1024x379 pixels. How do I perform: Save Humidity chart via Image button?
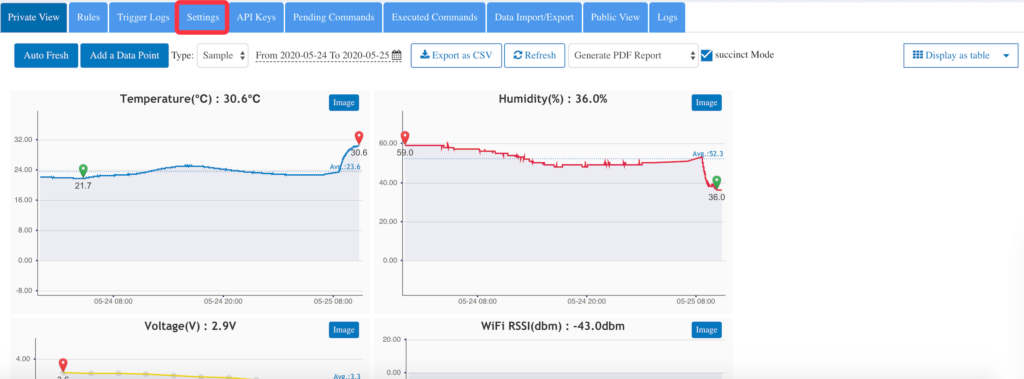pyautogui.click(x=706, y=103)
